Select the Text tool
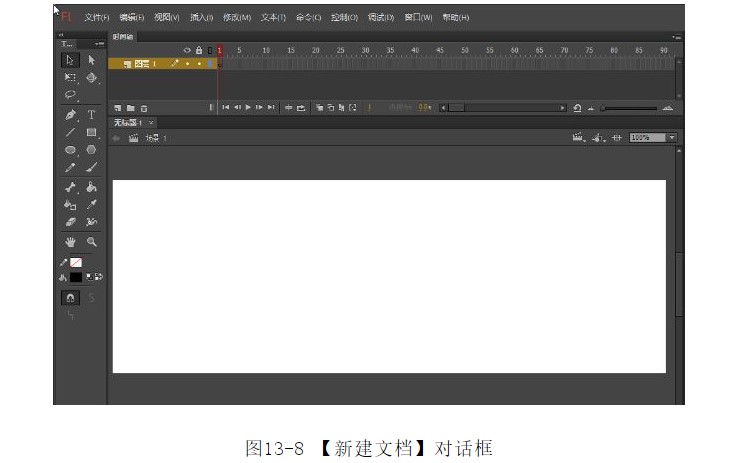Viewport: 745px width, 463px height. tap(91, 115)
